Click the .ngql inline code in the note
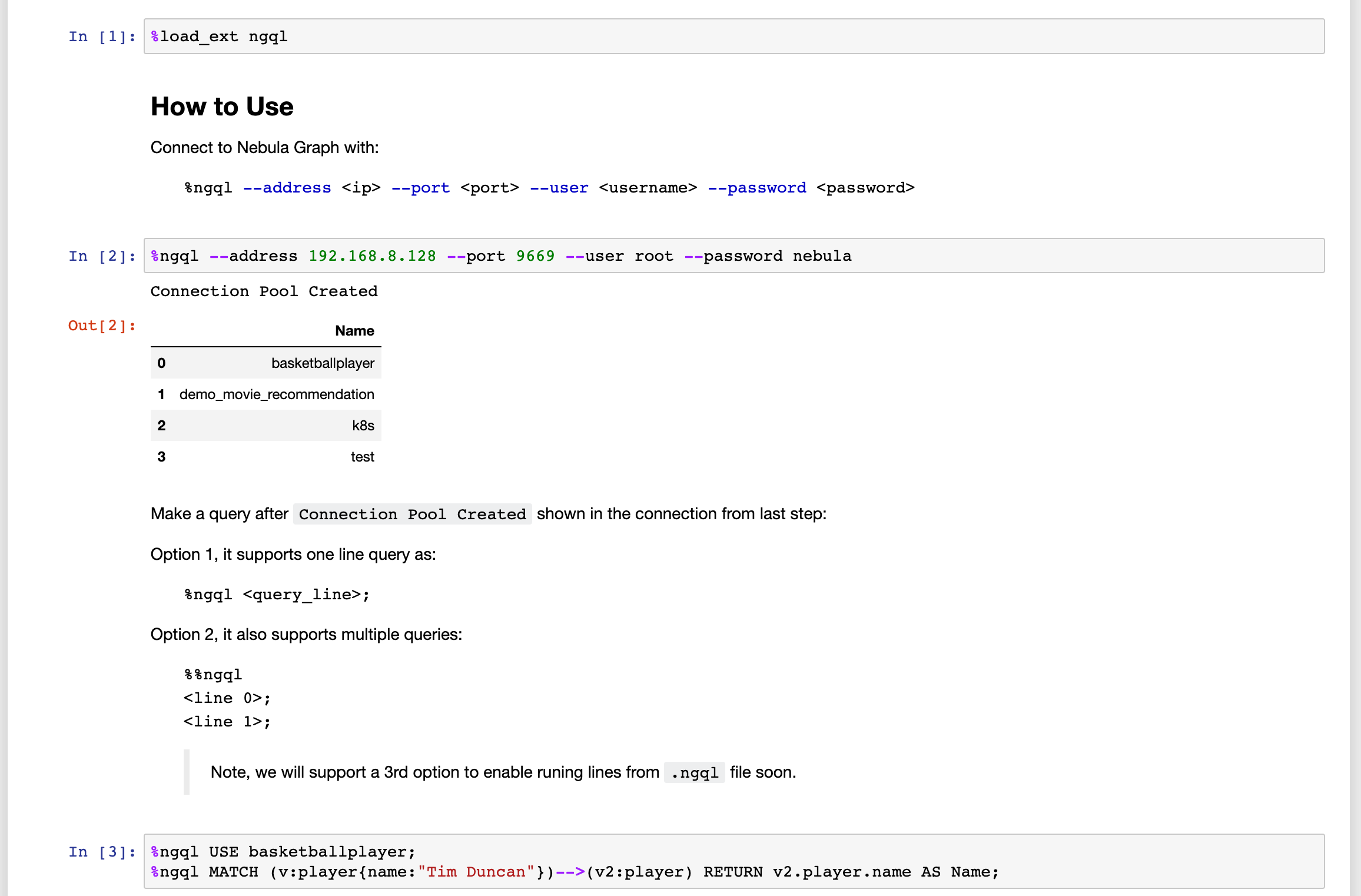 tap(695, 772)
